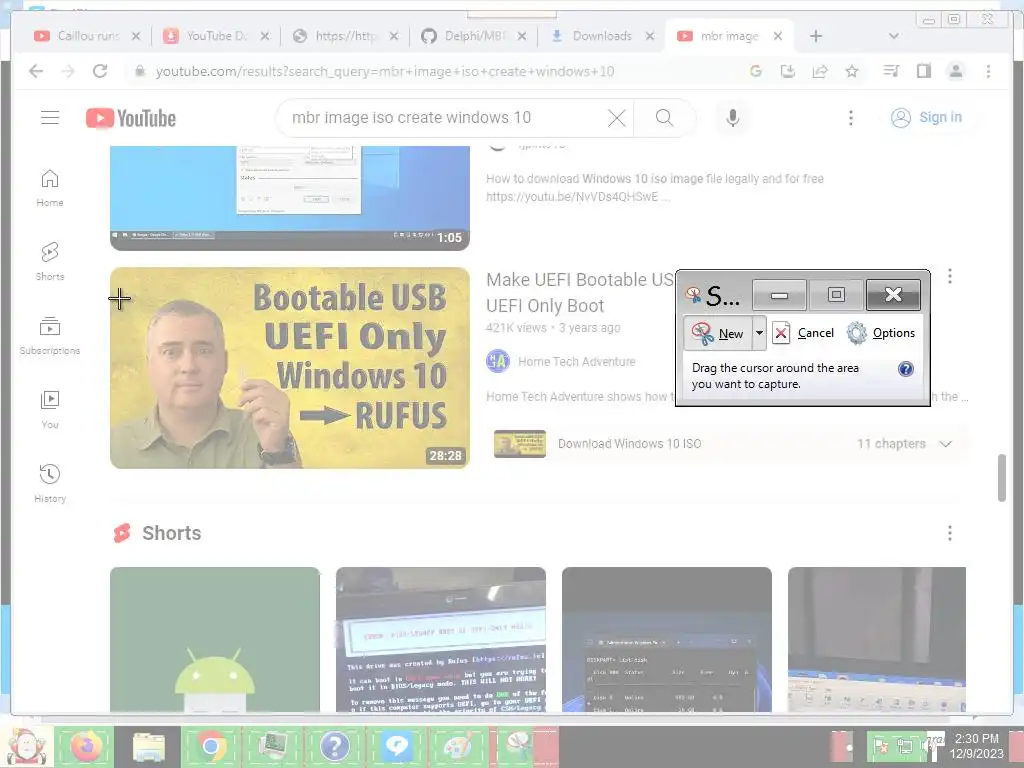
Task: Open a new browser tab
Action: [816, 36]
